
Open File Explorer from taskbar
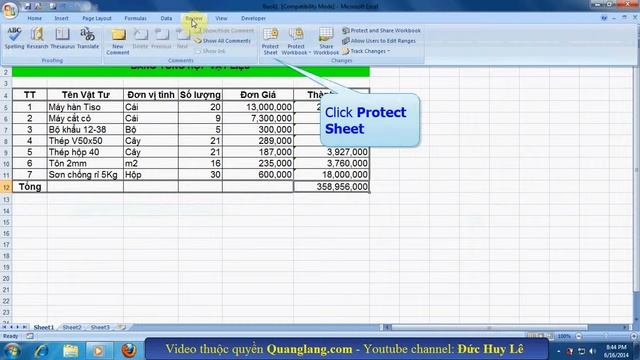[x=71, y=350]
